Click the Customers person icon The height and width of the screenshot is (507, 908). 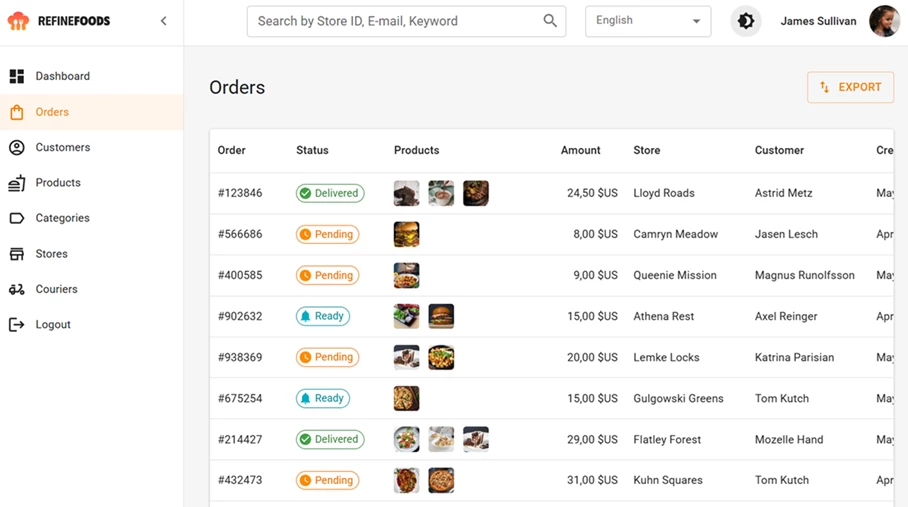point(17,147)
